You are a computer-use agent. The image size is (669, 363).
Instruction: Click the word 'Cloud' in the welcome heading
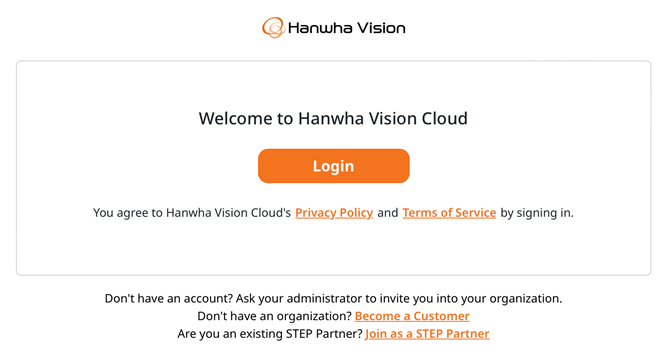click(445, 118)
